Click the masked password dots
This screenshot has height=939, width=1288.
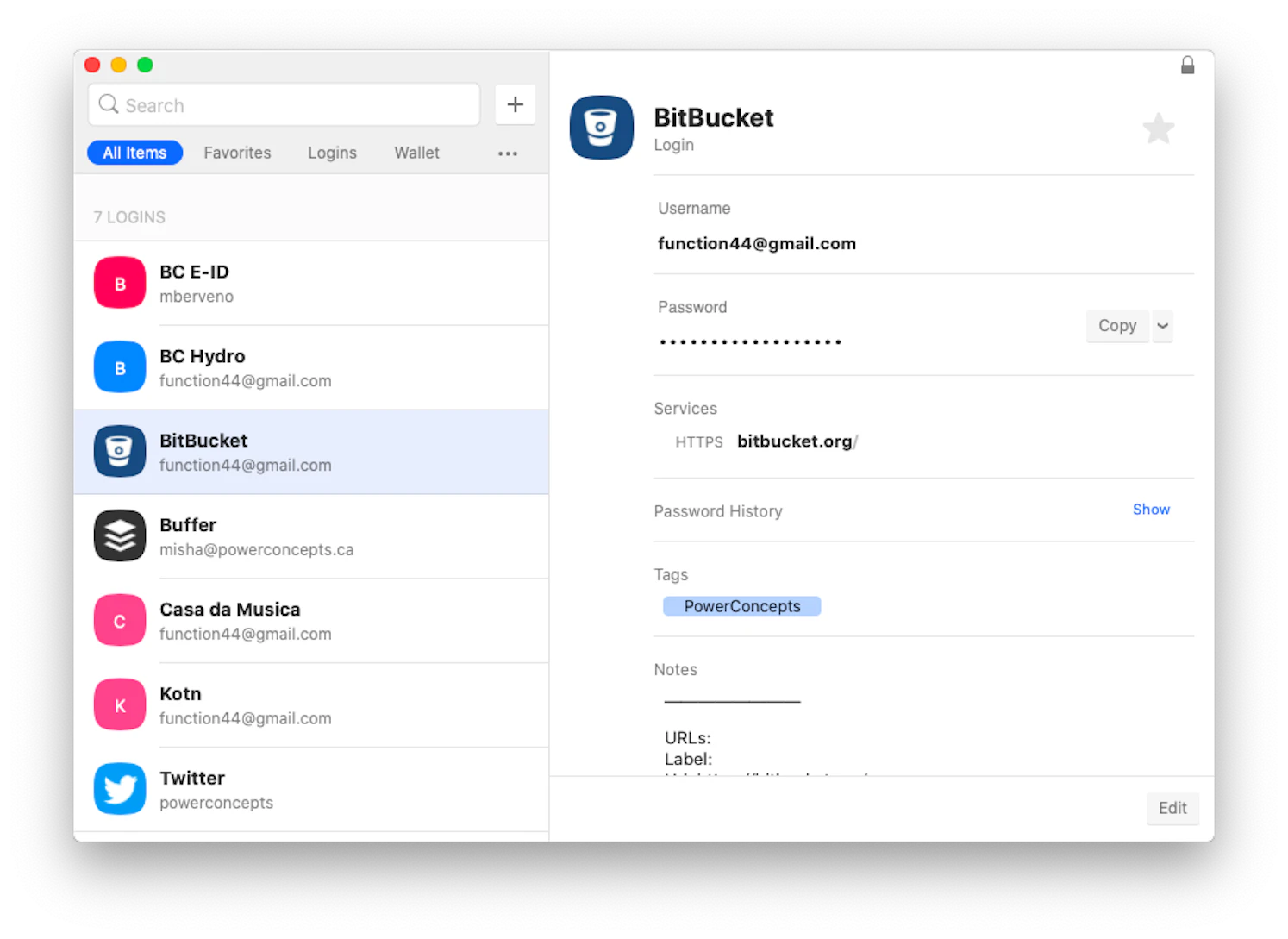(750, 342)
